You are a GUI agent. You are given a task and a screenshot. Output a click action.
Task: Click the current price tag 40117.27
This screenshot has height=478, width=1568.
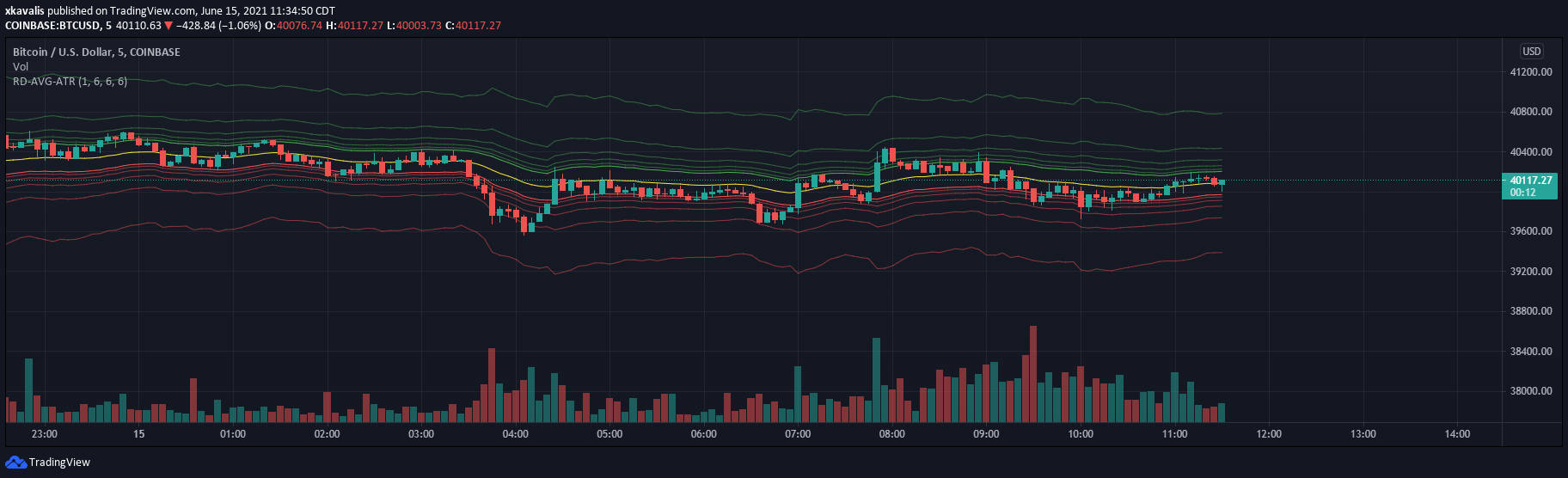(1531, 186)
